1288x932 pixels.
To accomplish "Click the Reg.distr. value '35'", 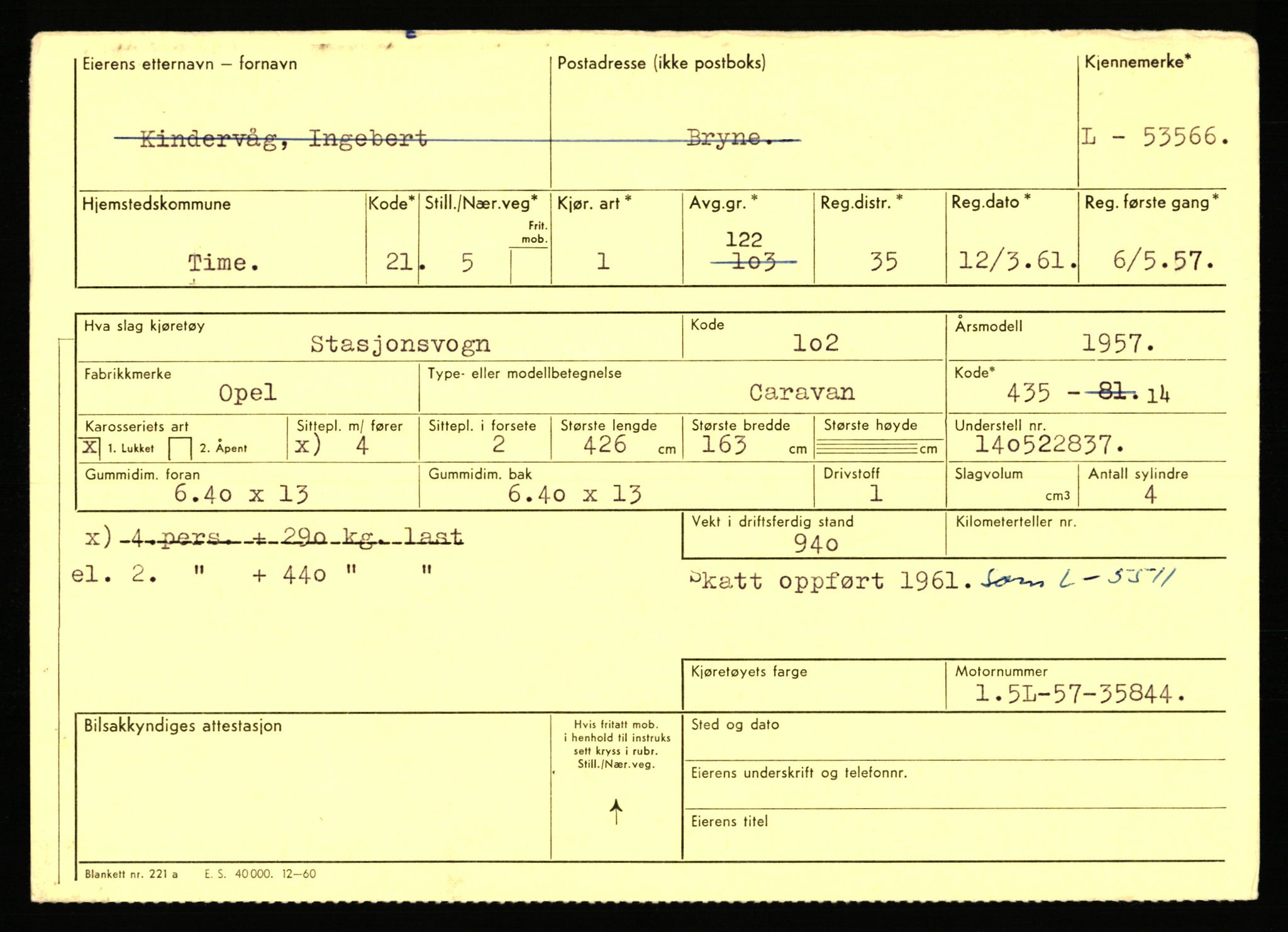I will click(x=883, y=262).
